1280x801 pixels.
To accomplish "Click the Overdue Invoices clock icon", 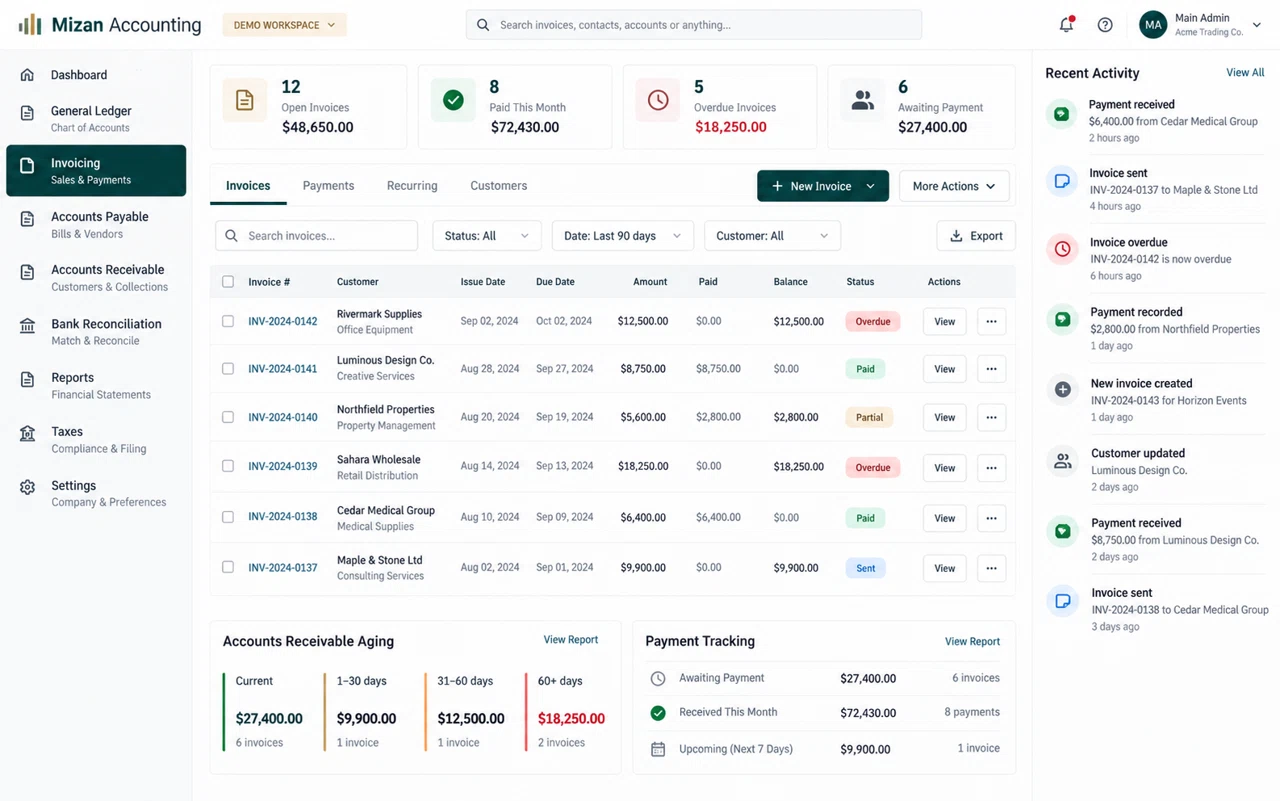I will (658, 100).
